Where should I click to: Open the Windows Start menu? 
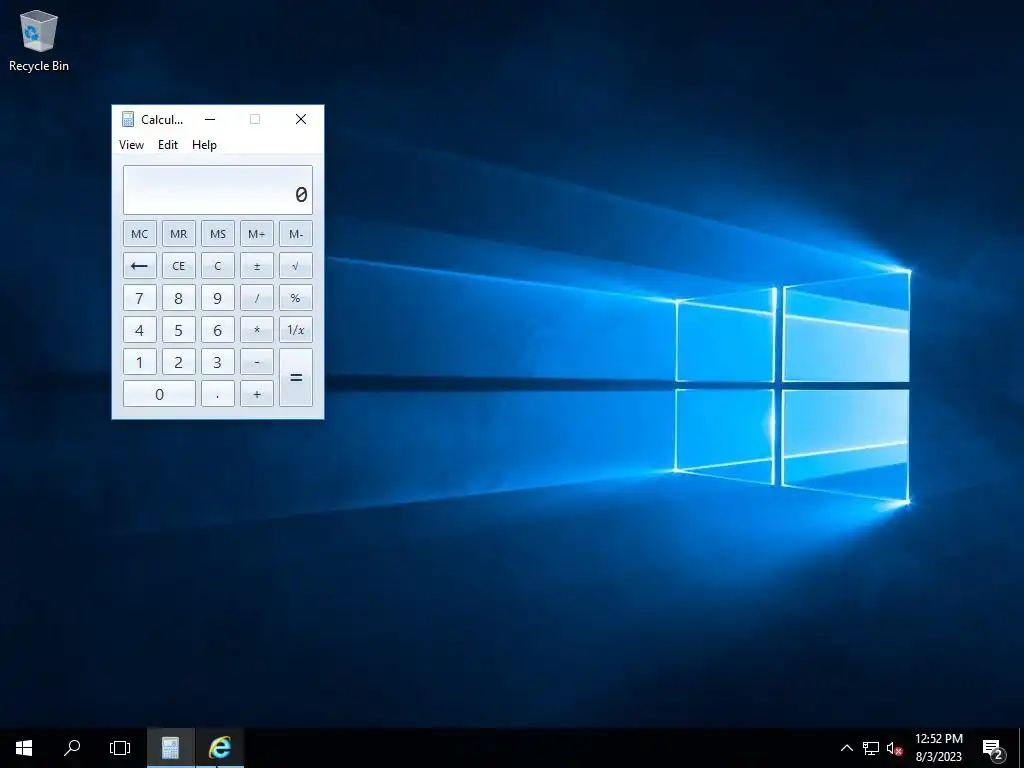[x=24, y=748]
